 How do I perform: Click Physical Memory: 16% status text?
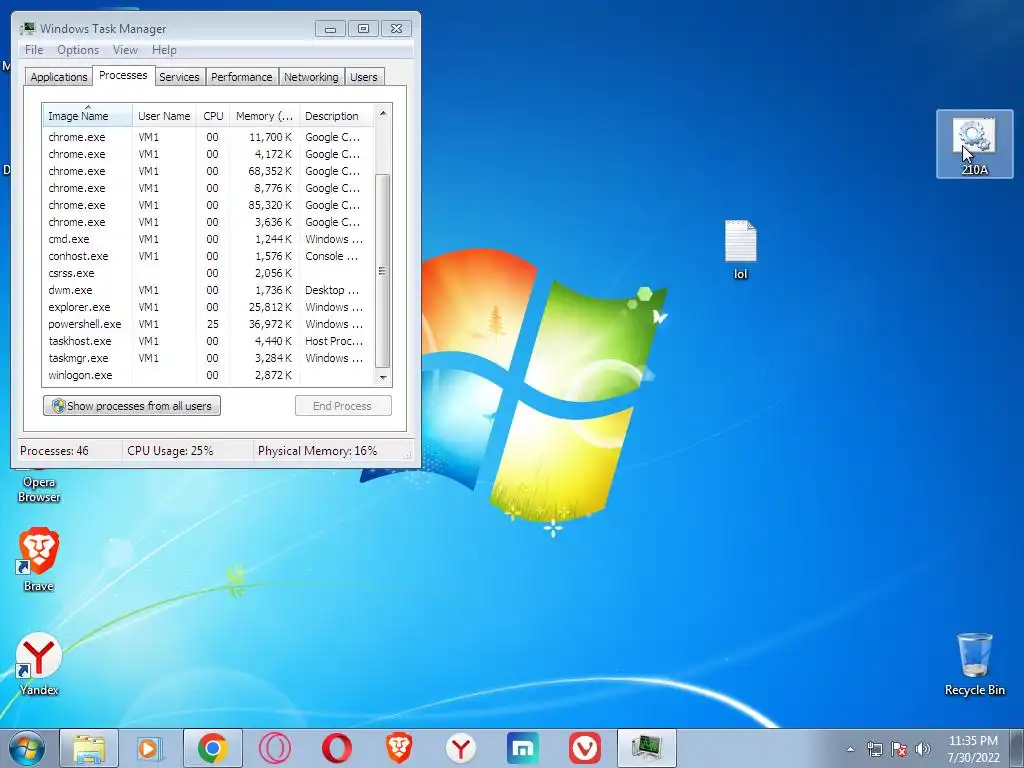[x=317, y=451]
